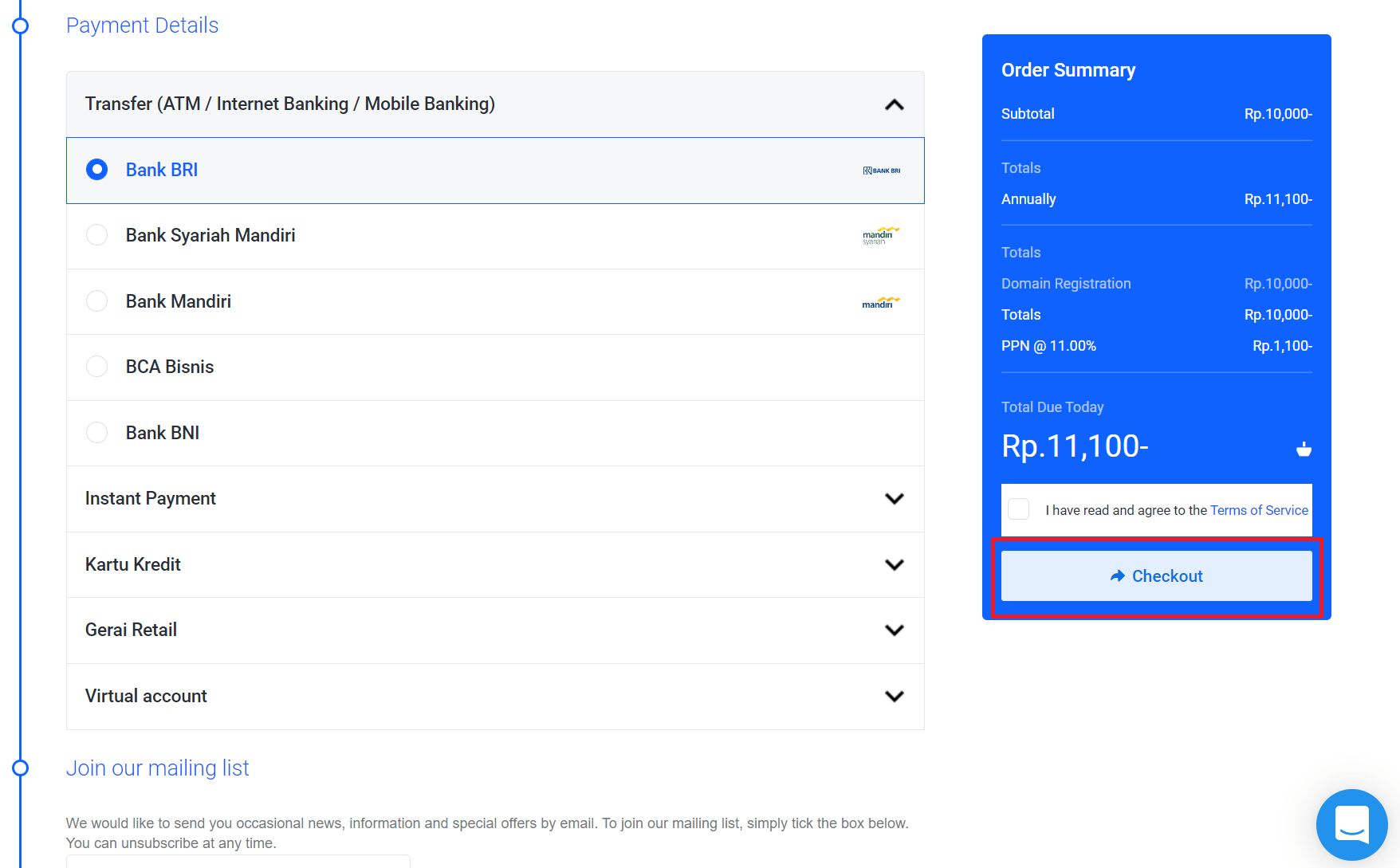Expand the Virtual account options
This screenshot has width=1400, height=868.
point(894,695)
